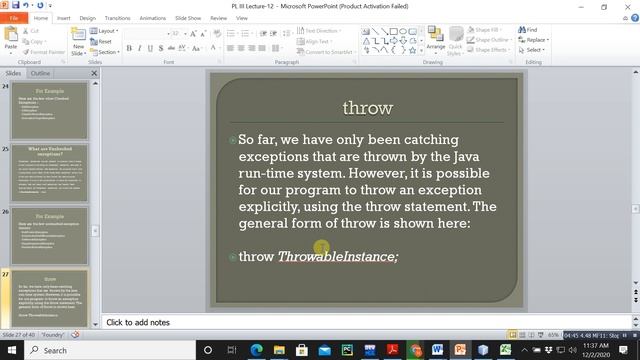Select the text box shape in gallery
The image size is (640, 360).
[x=366, y=31]
